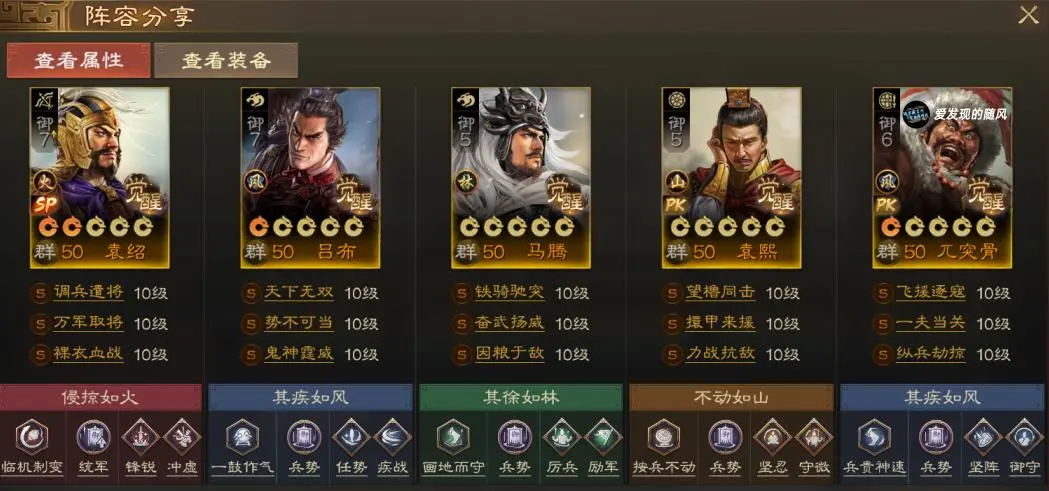Viewport: 1049px width, 491px height.
Task: Select the 锋锐 icon under 侵掠如火
Action: coord(140,437)
